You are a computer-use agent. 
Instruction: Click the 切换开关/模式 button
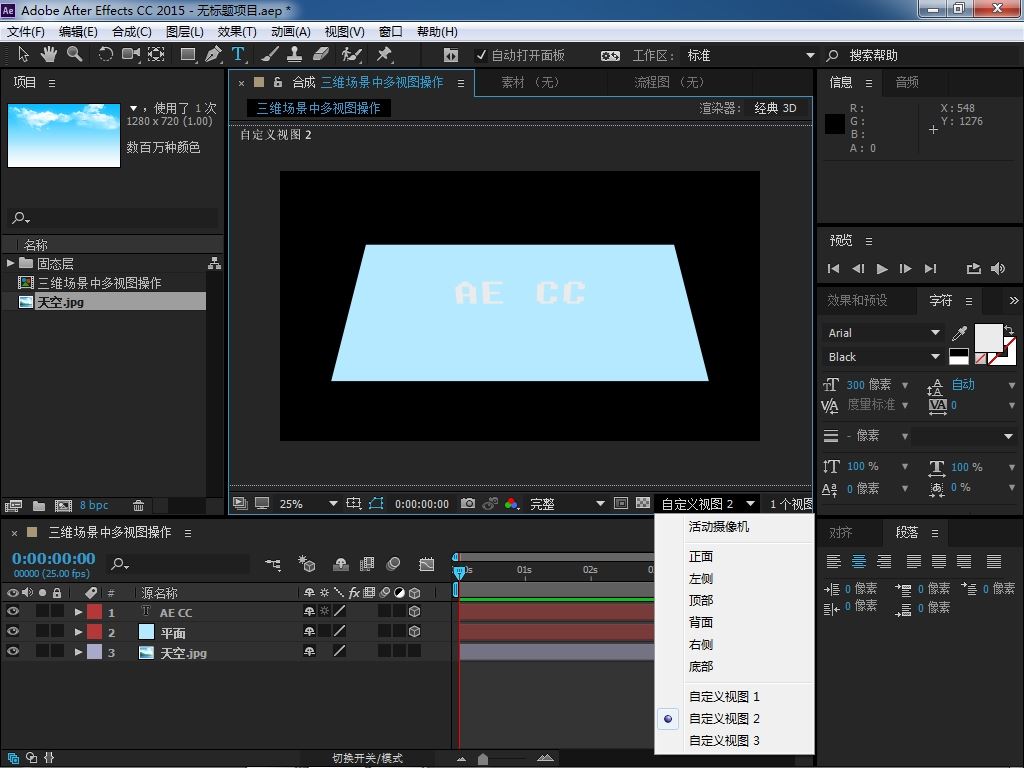(x=367, y=758)
